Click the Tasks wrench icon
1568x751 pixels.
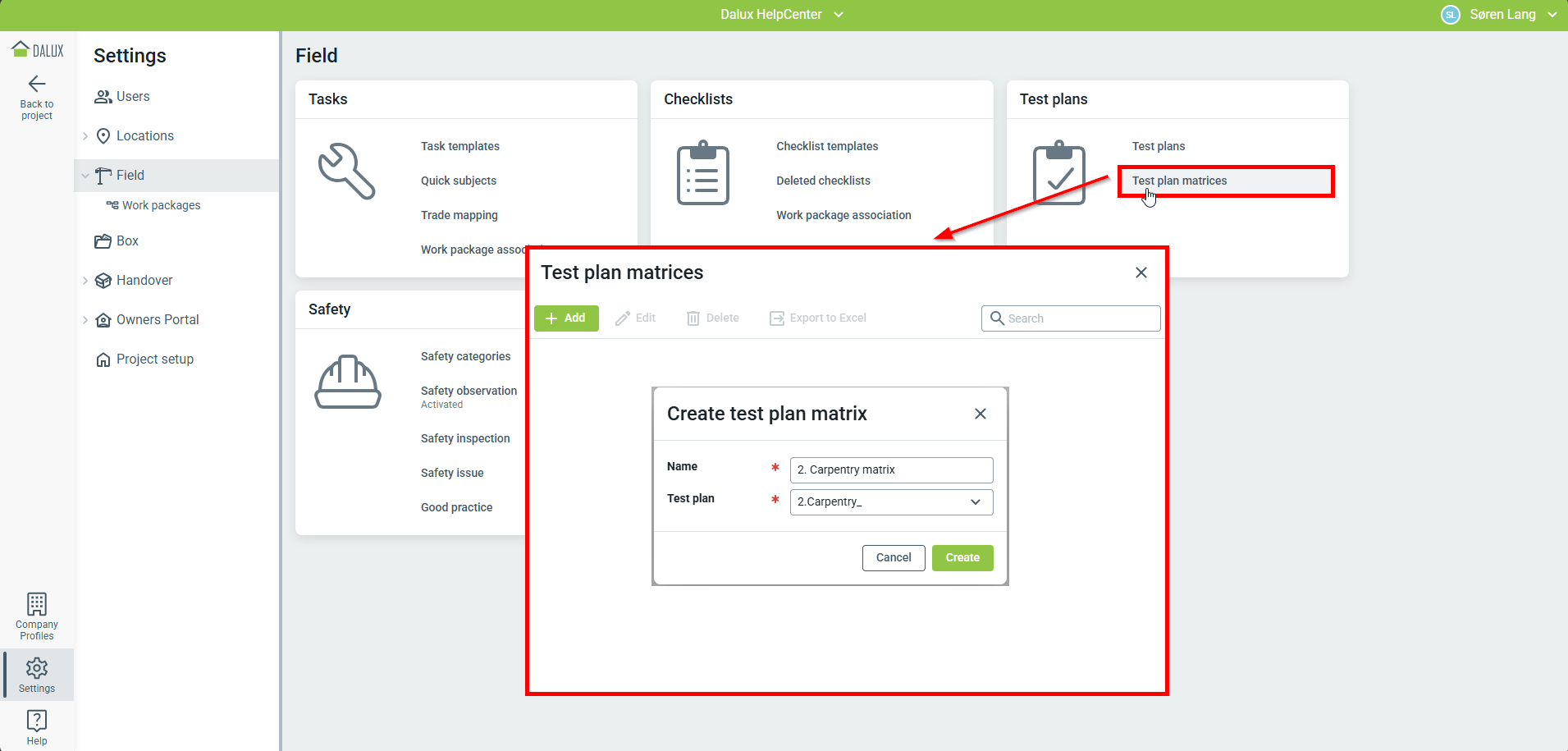346,172
